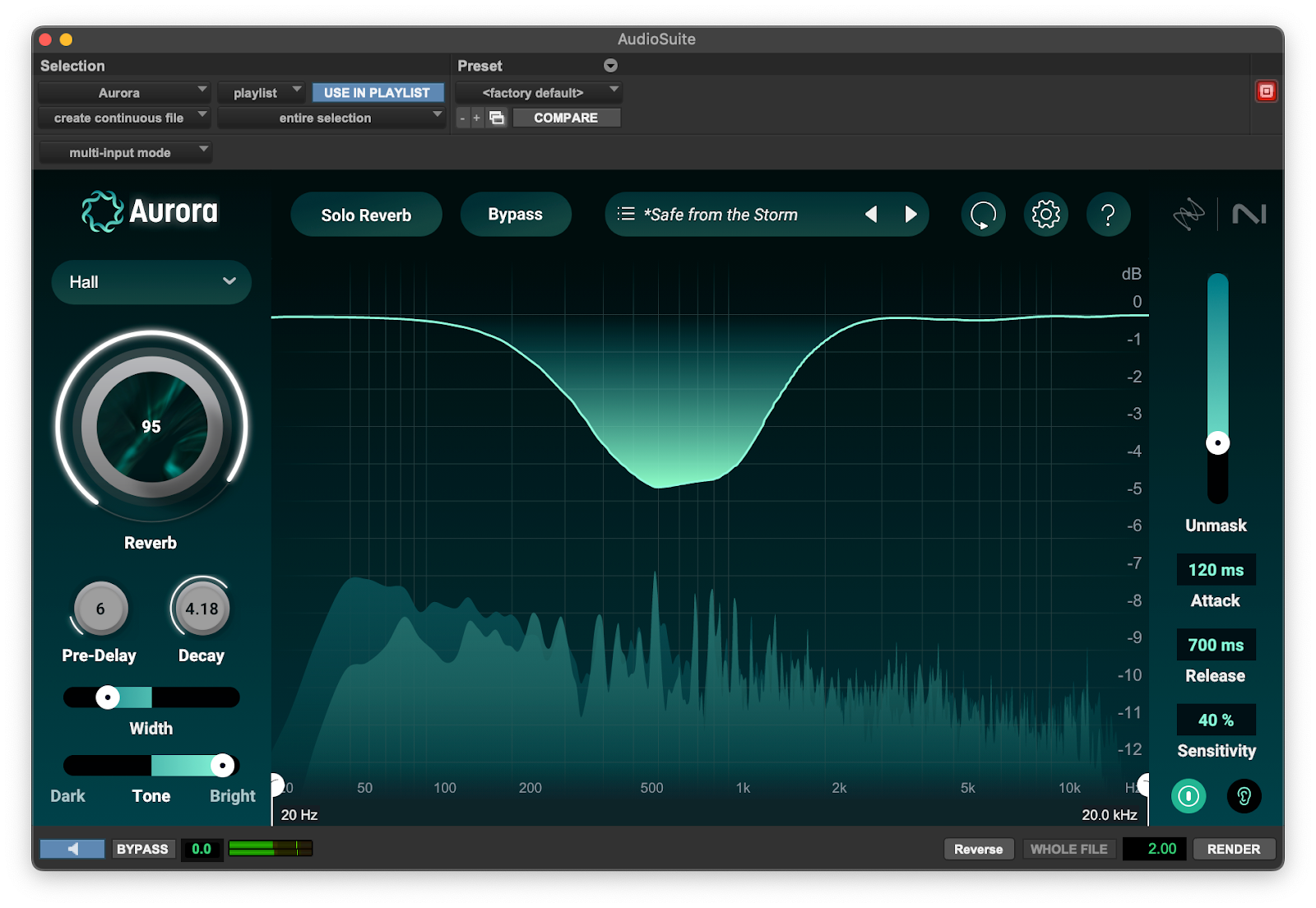This screenshot has height=908, width=1316.
Task: Click the copy settings icon beside COMPARE
Action: pos(497,118)
